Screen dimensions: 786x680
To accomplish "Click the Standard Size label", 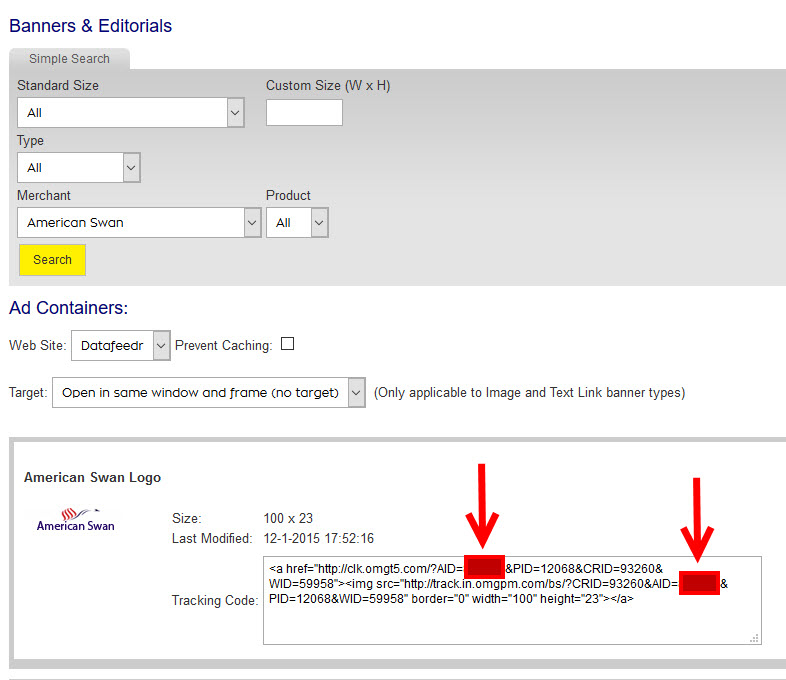I will pos(58,85).
